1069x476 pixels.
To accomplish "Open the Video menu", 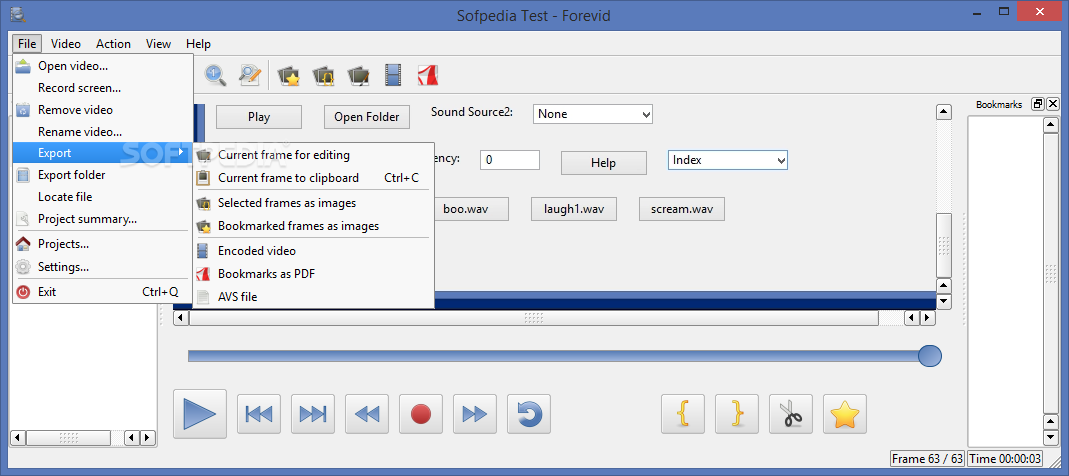I will (x=66, y=44).
